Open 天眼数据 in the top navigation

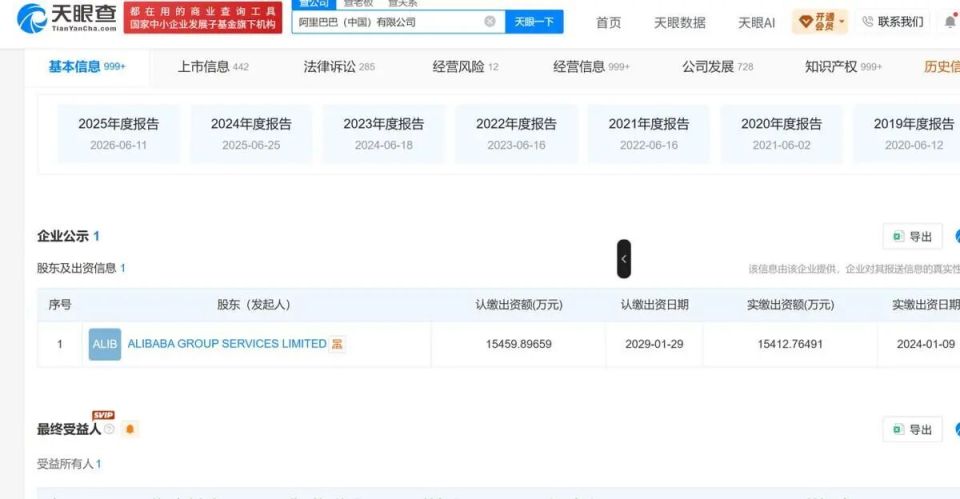680,23
